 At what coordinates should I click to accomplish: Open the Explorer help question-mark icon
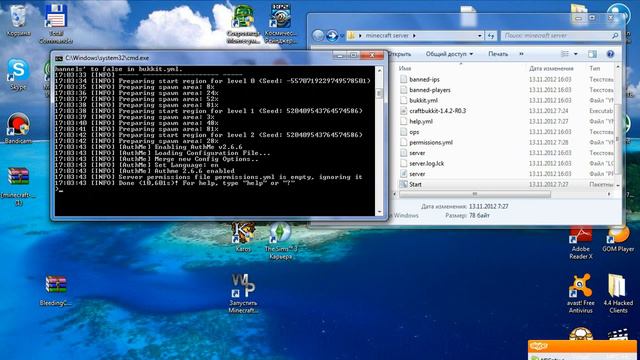click(x=610, y=54)
